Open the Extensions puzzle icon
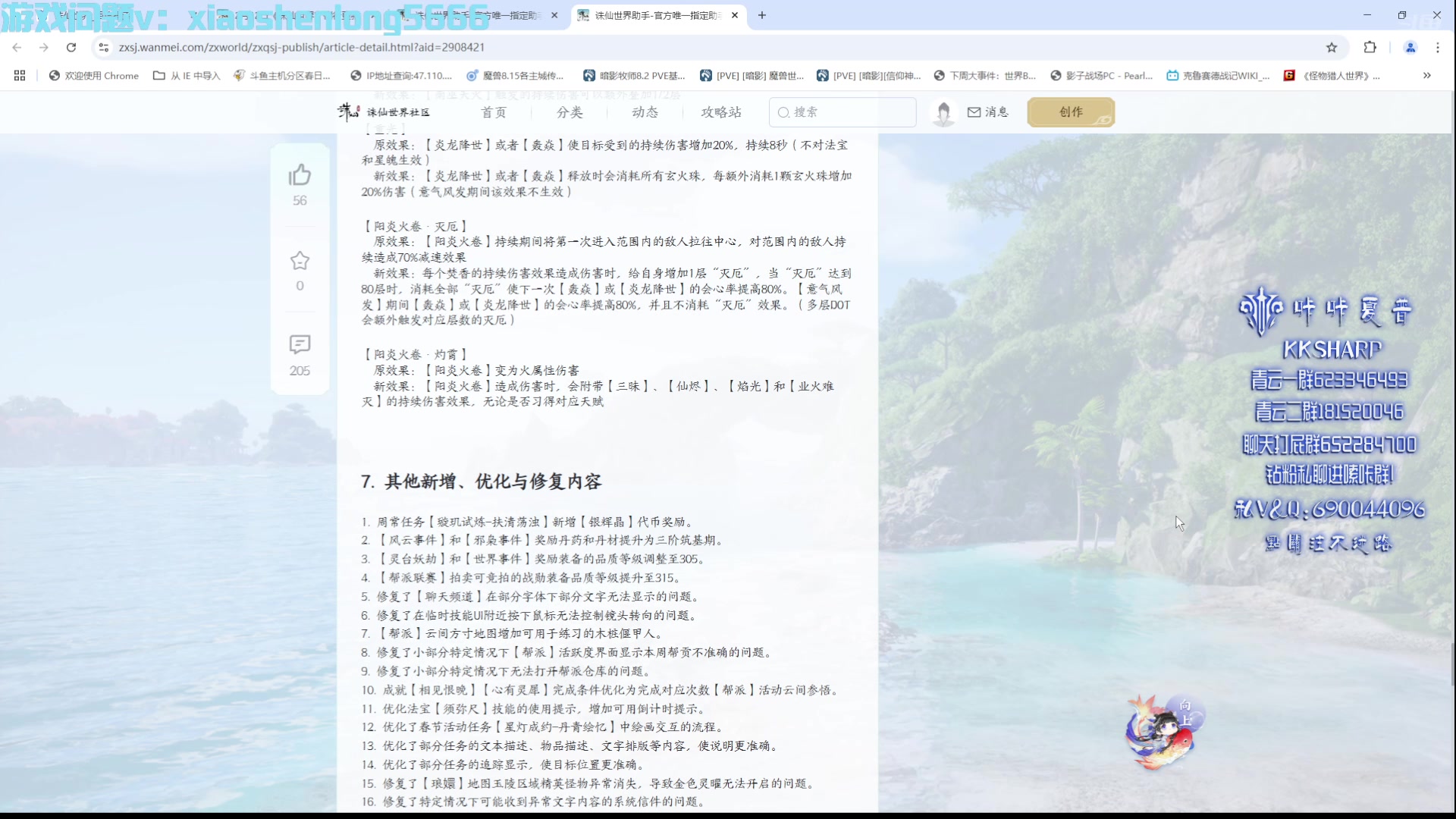This screenshot has width=1456, height=819. tap(1370, 47)
